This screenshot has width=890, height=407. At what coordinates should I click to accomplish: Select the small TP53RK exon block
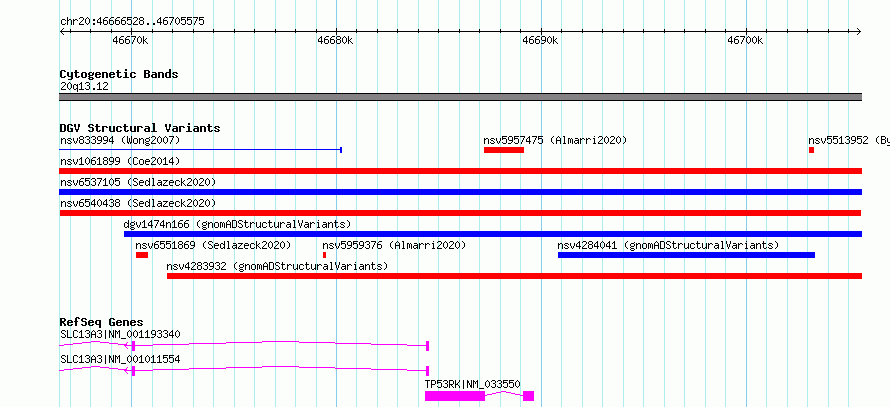(528, 396)
